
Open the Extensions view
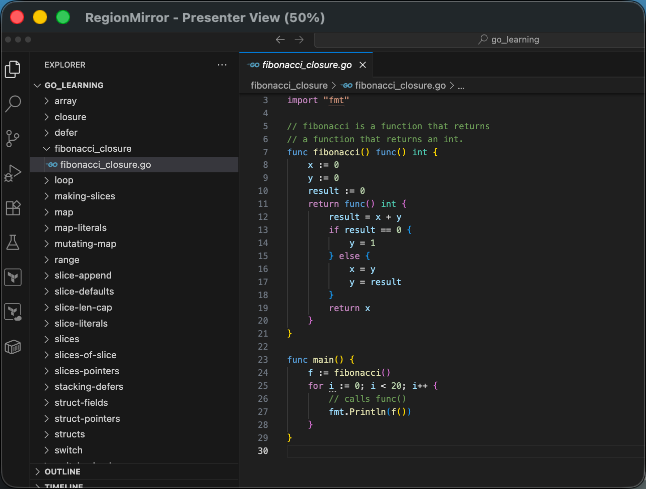tap(13, 208)
